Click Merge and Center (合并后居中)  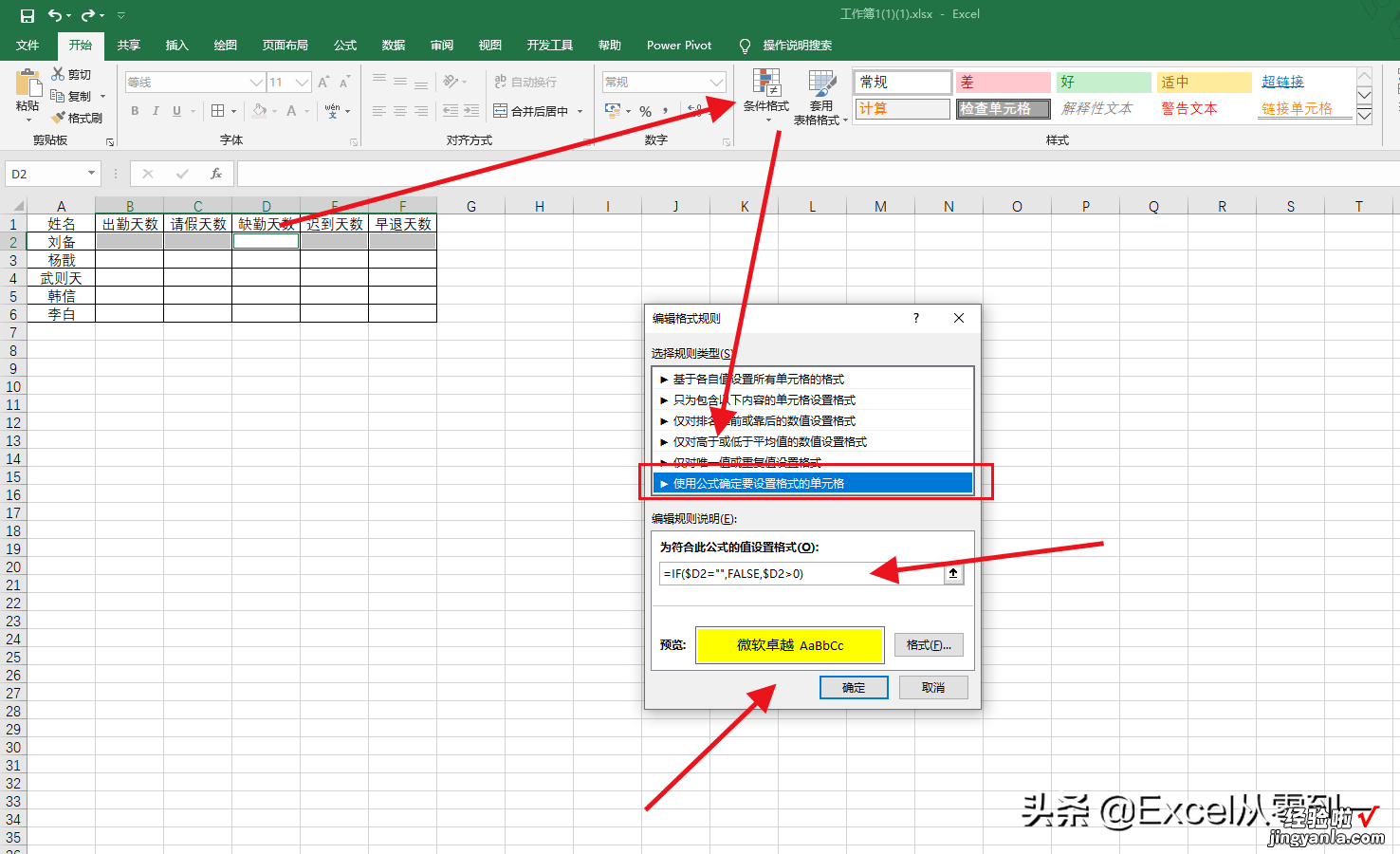531,111
